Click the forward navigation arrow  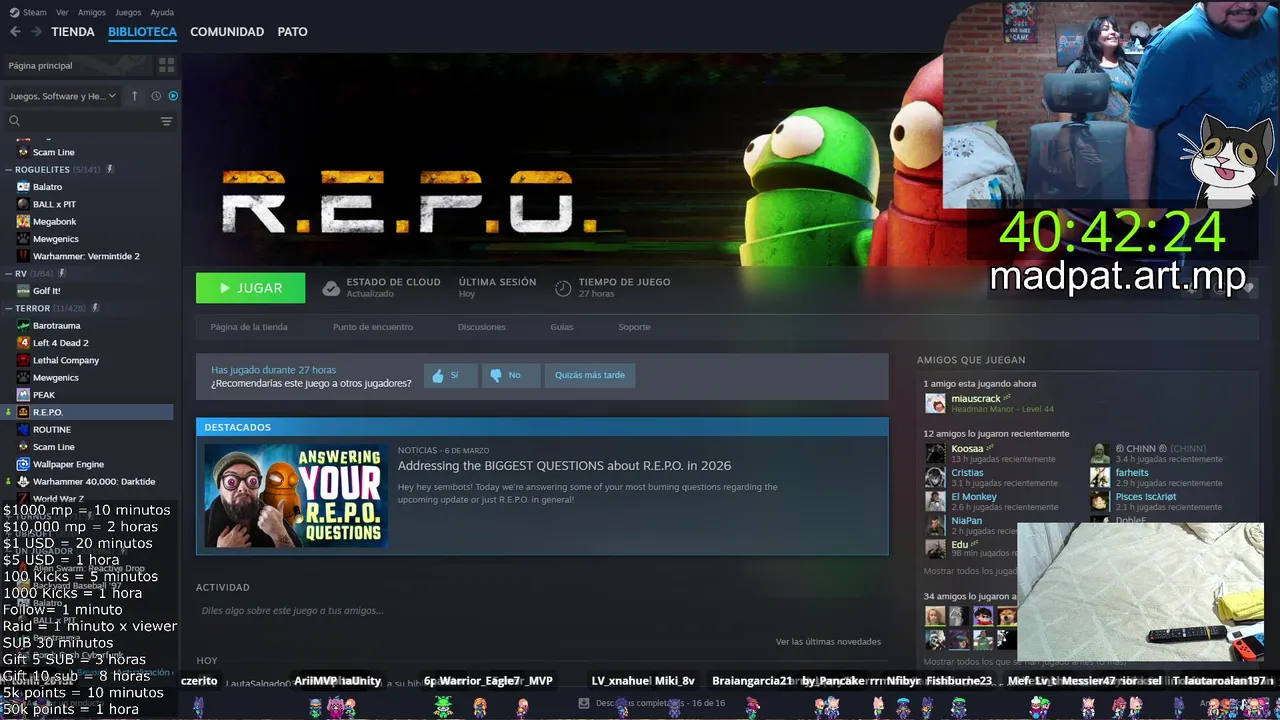tap(36, 32)
